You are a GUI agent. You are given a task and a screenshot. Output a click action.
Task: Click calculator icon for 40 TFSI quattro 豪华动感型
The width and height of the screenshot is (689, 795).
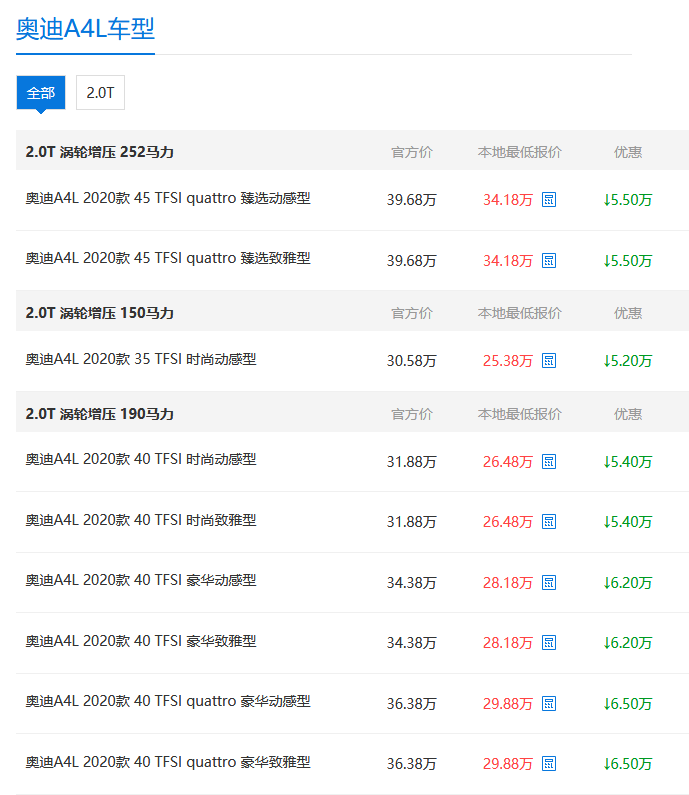point(549,704)
